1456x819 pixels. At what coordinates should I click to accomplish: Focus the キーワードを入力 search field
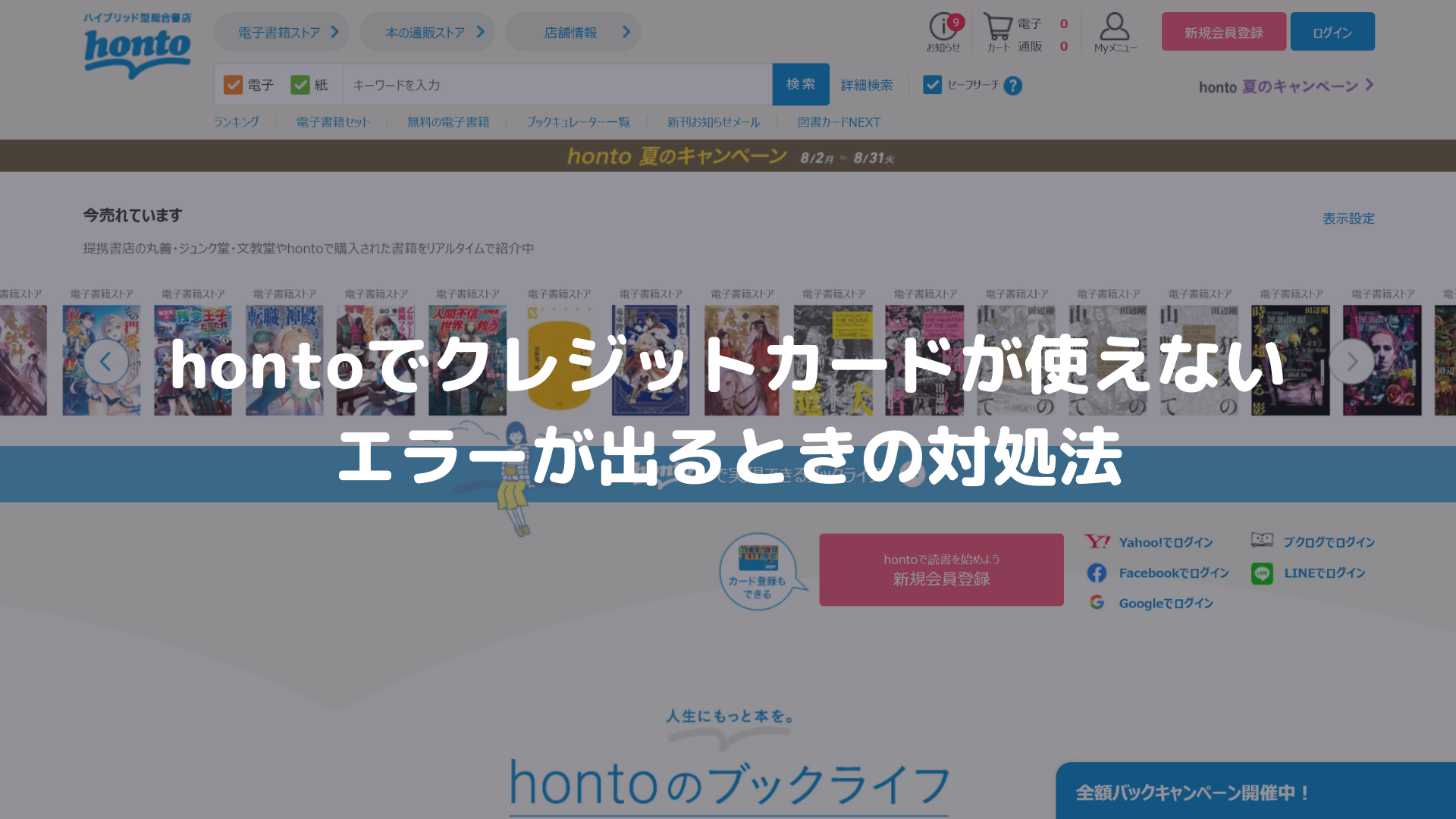[x=557, y=85]
